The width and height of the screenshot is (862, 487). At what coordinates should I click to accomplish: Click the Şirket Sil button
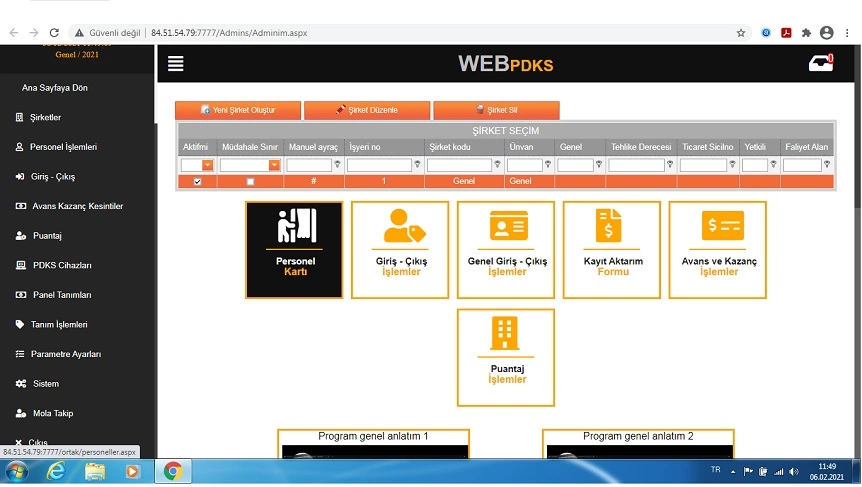(x=496, y=110)
